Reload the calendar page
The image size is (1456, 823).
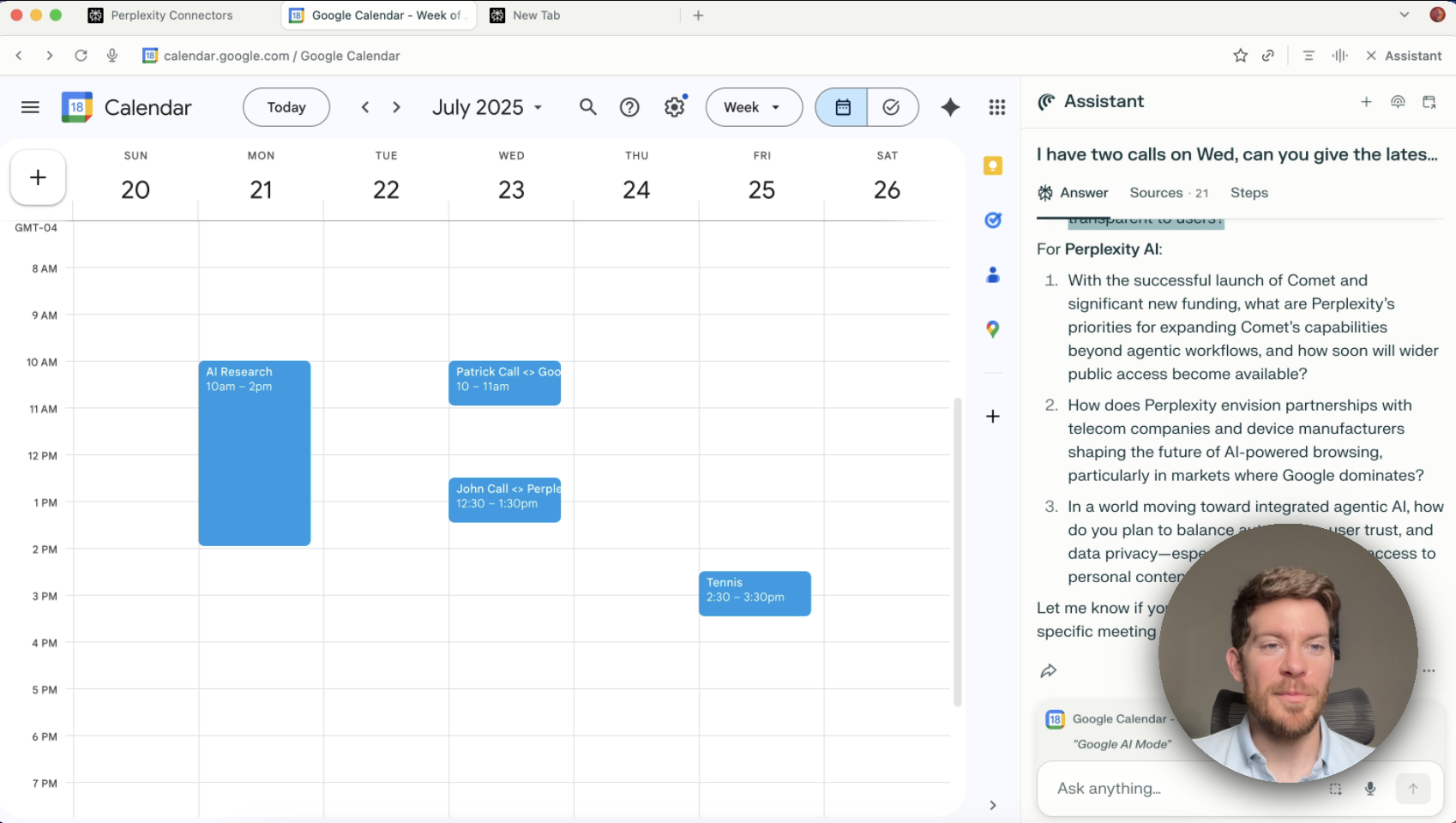pos(81,56)
